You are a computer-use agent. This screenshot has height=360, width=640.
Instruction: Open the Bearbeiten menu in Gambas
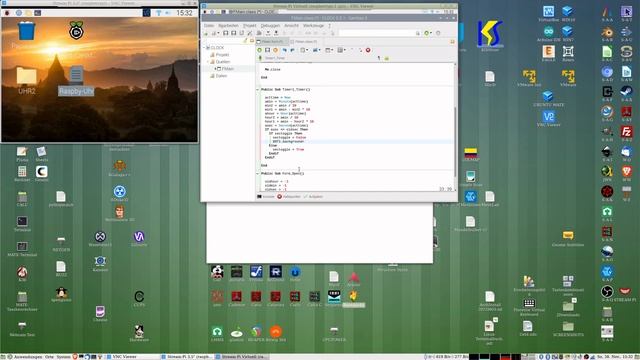(x=228, y=25)
